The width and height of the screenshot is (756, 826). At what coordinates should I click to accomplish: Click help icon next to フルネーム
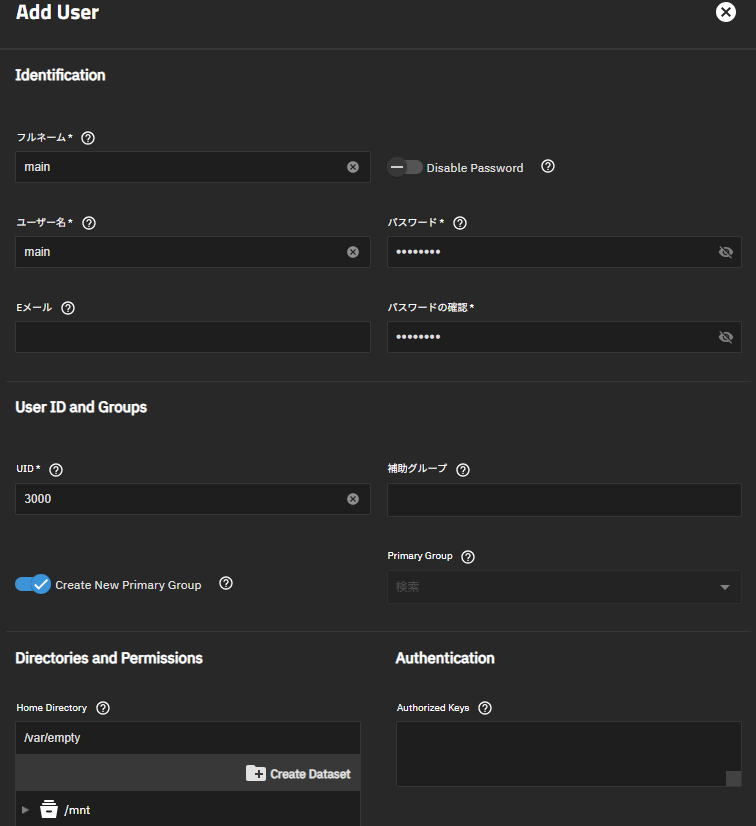88,138
